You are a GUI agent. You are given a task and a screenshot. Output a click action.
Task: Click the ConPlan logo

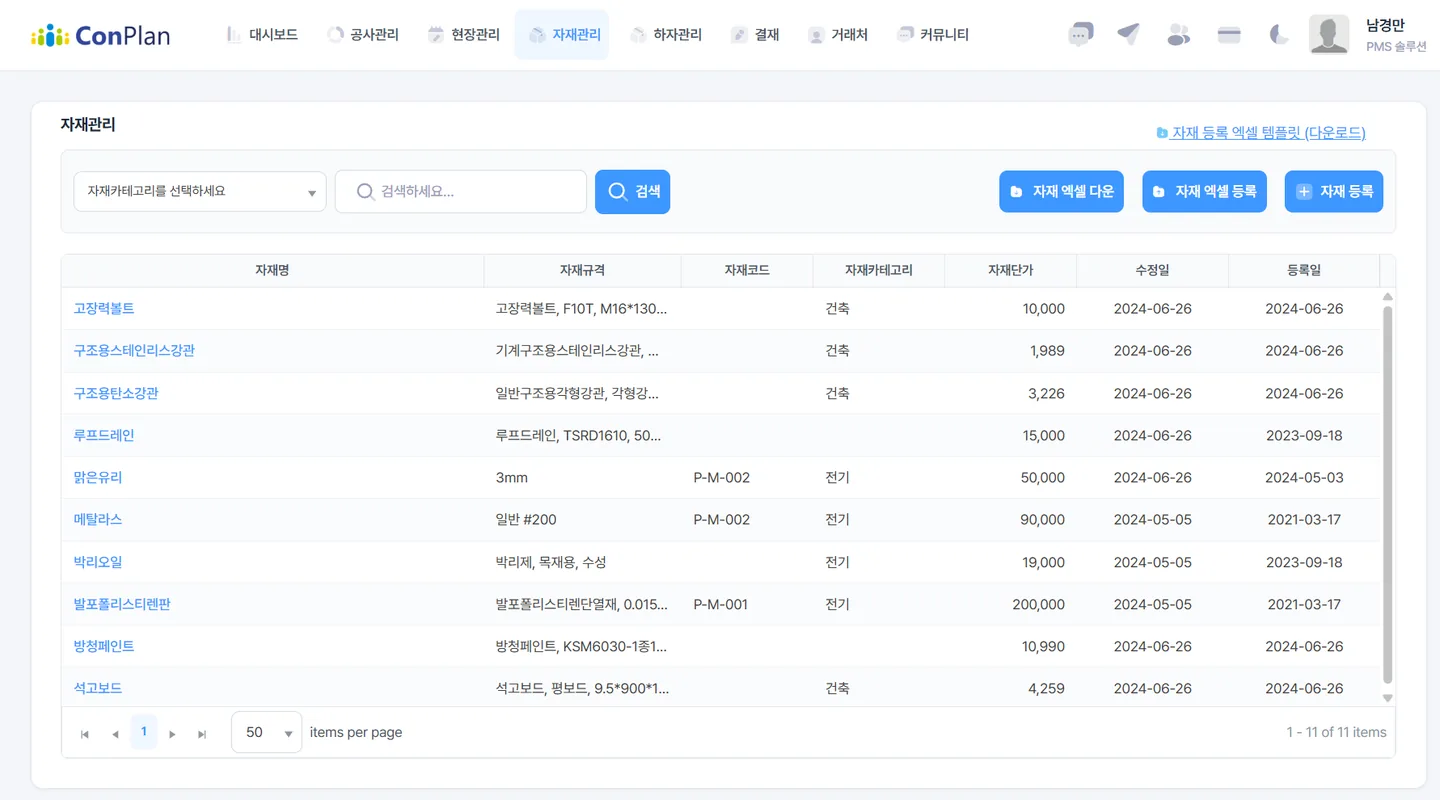100,35
